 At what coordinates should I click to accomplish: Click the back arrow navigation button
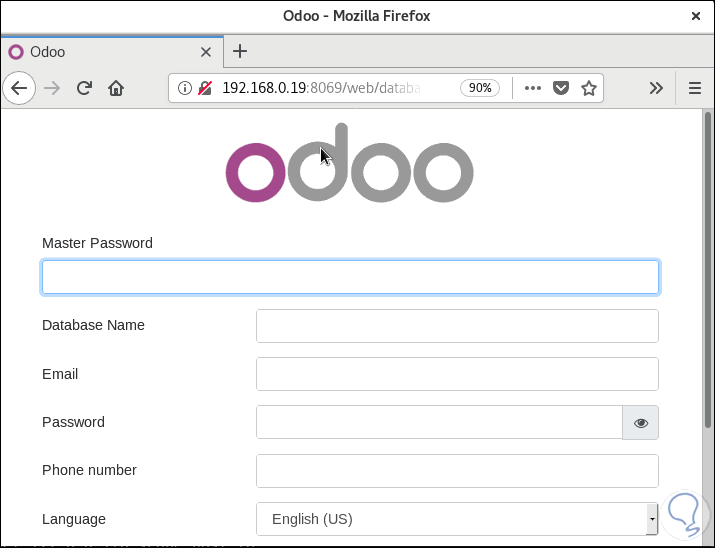tap(19, 88)
